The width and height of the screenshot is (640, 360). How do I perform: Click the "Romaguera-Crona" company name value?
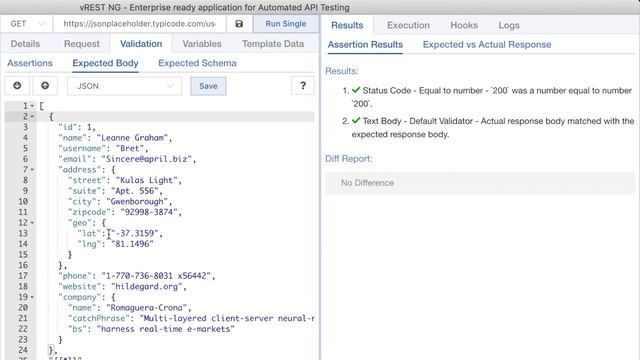[147, 308]
